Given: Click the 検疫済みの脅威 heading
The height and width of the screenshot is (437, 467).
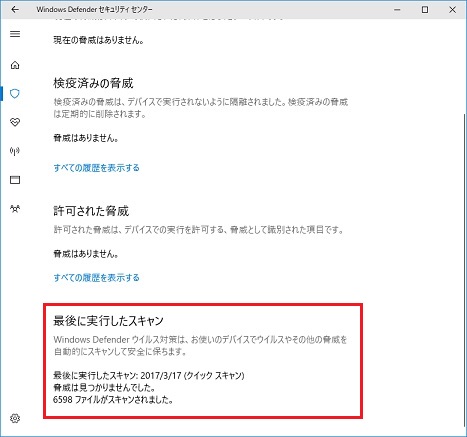Looking at the screenshot, I should pos(93,83).
